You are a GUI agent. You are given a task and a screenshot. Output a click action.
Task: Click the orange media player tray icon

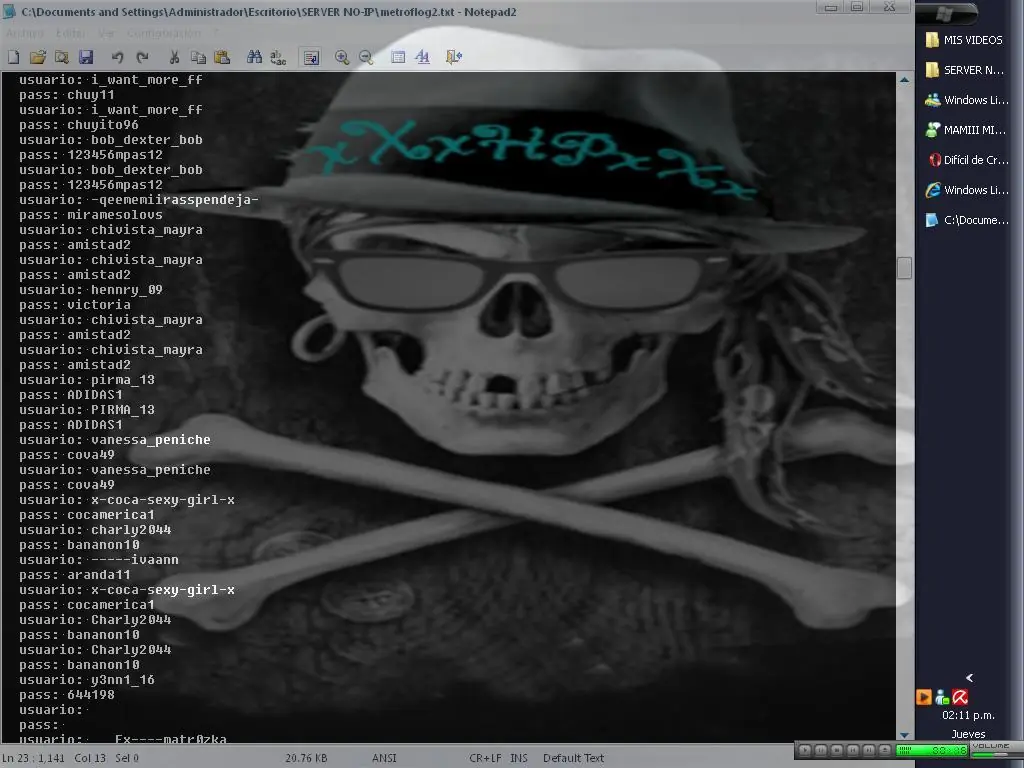(923, 697)
